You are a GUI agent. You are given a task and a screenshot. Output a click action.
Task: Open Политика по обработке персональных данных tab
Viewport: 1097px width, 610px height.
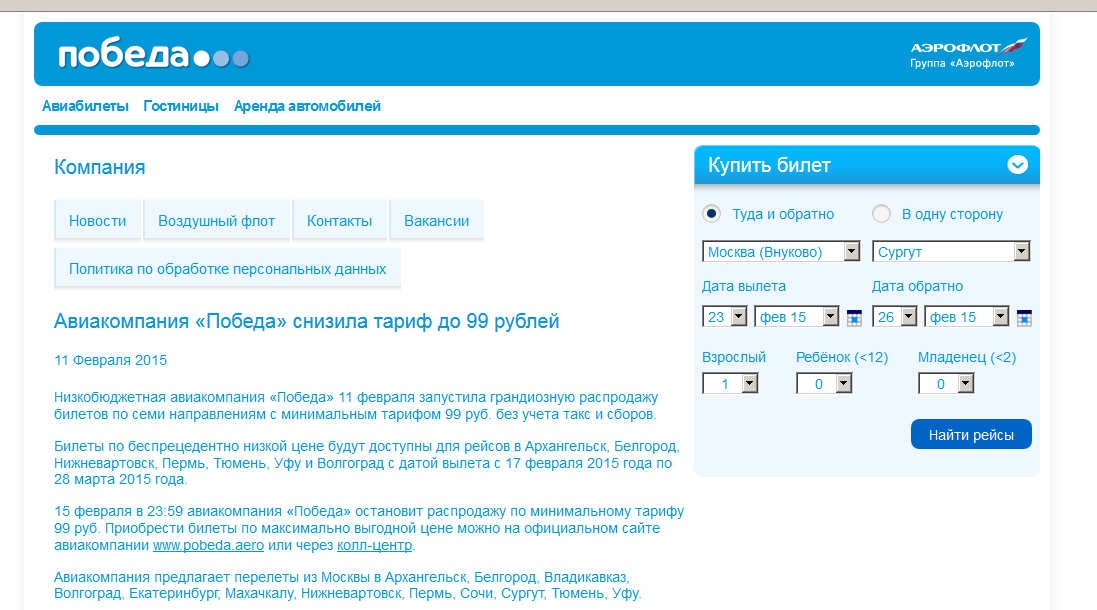(x=227, y=269)
